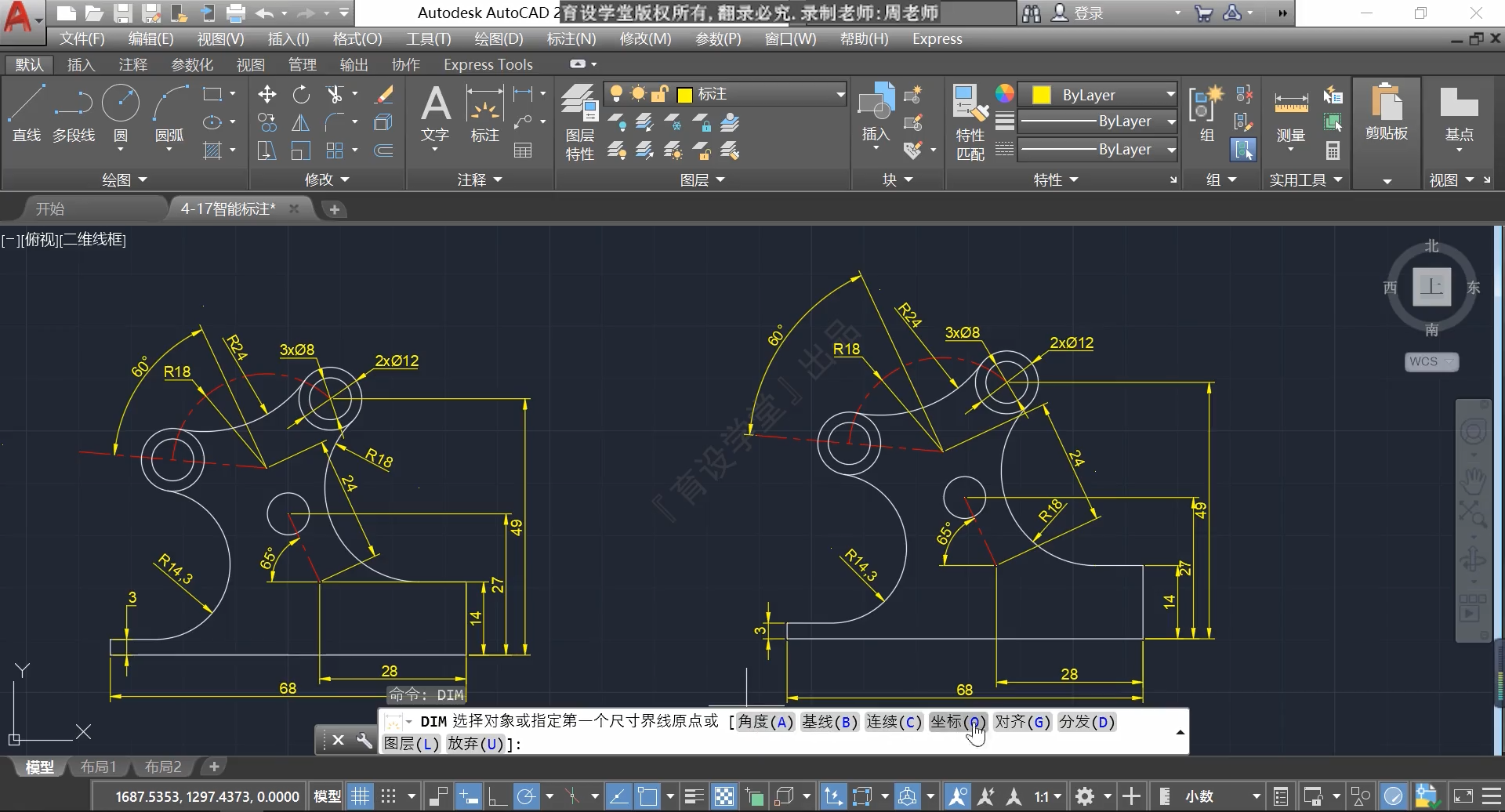Toggle polar tracking in the status bar

[526, 796]
